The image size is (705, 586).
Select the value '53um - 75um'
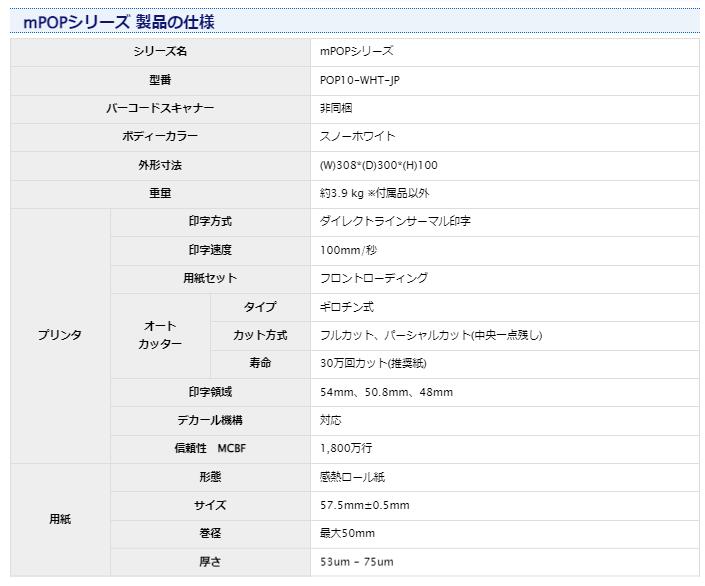point(357,562)
